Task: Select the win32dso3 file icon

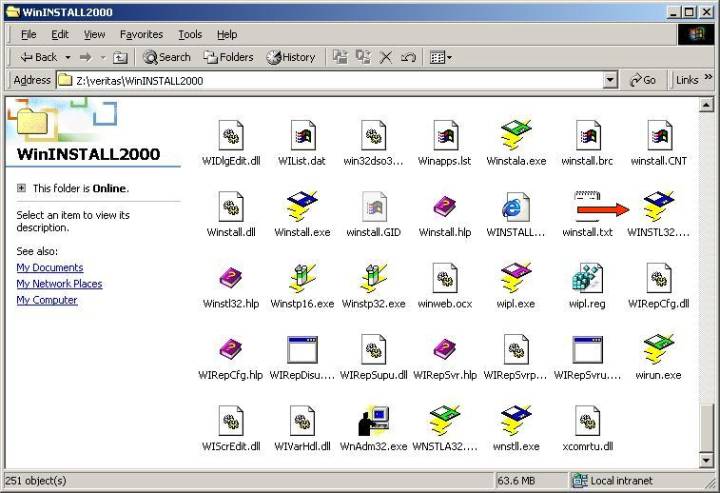Action: point(374,136)
